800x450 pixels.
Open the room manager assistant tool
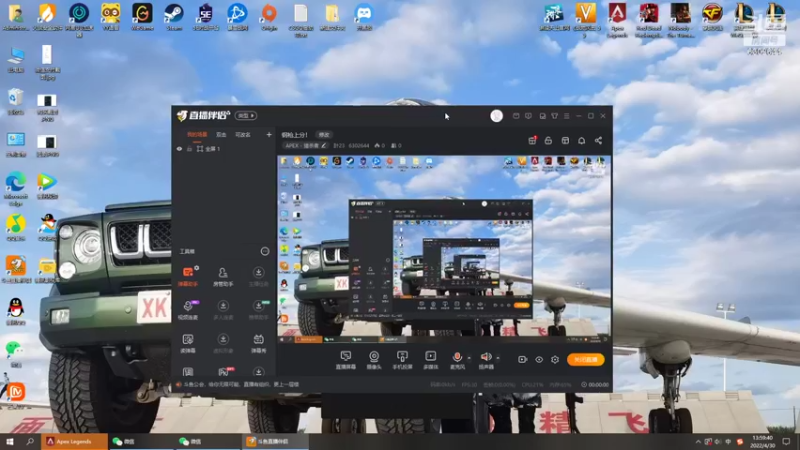point(223,277)
